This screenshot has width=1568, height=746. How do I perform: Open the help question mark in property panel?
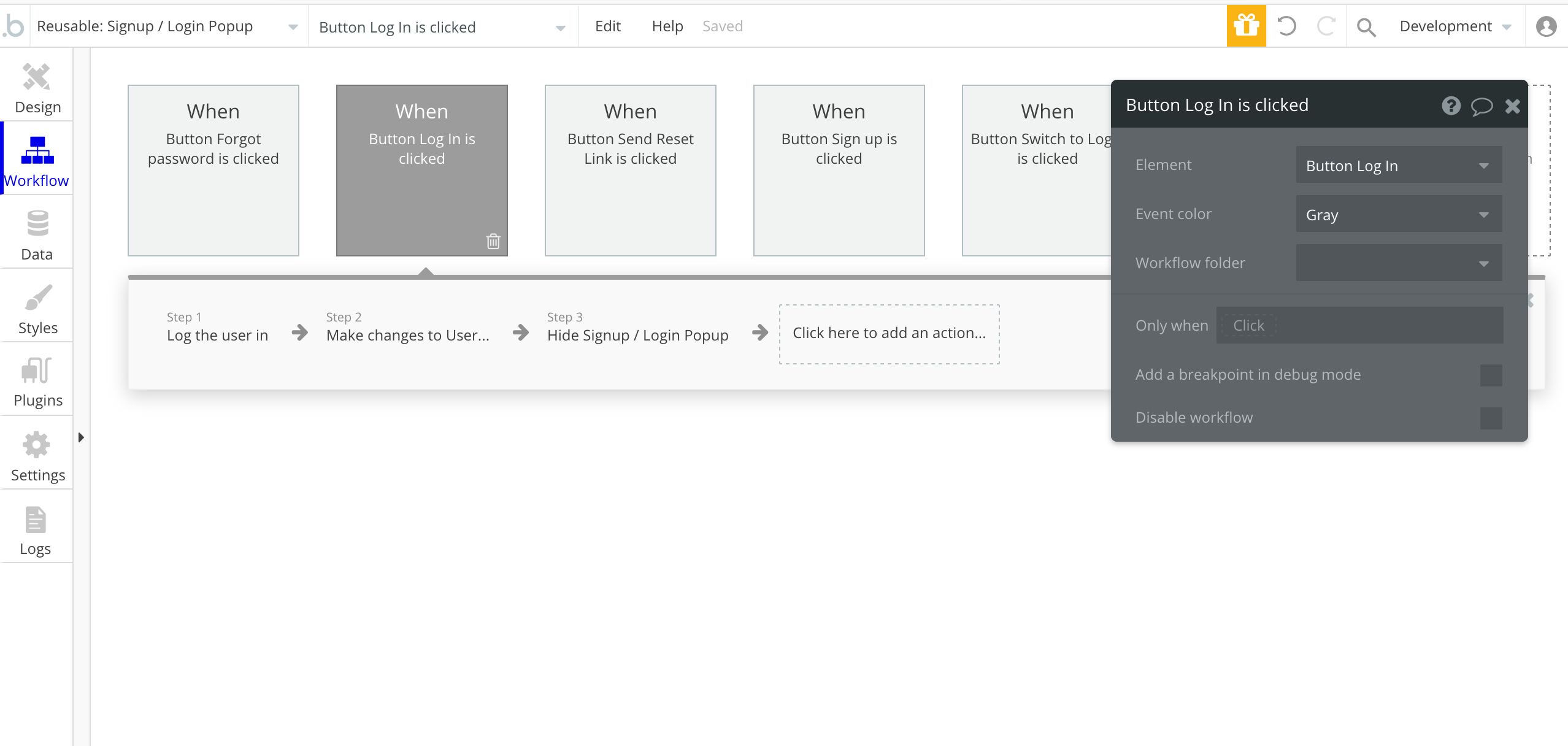point(1451,106)
